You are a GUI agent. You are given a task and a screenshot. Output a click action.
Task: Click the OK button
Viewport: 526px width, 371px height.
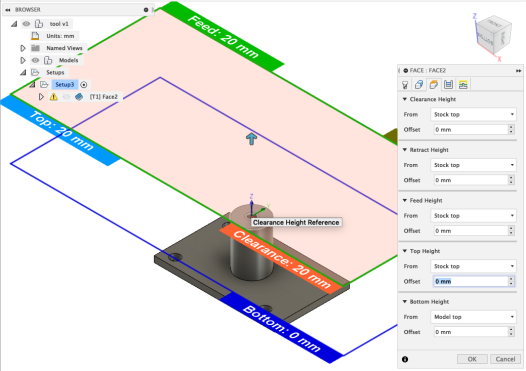pyautogui.click(x=472, y=359)
